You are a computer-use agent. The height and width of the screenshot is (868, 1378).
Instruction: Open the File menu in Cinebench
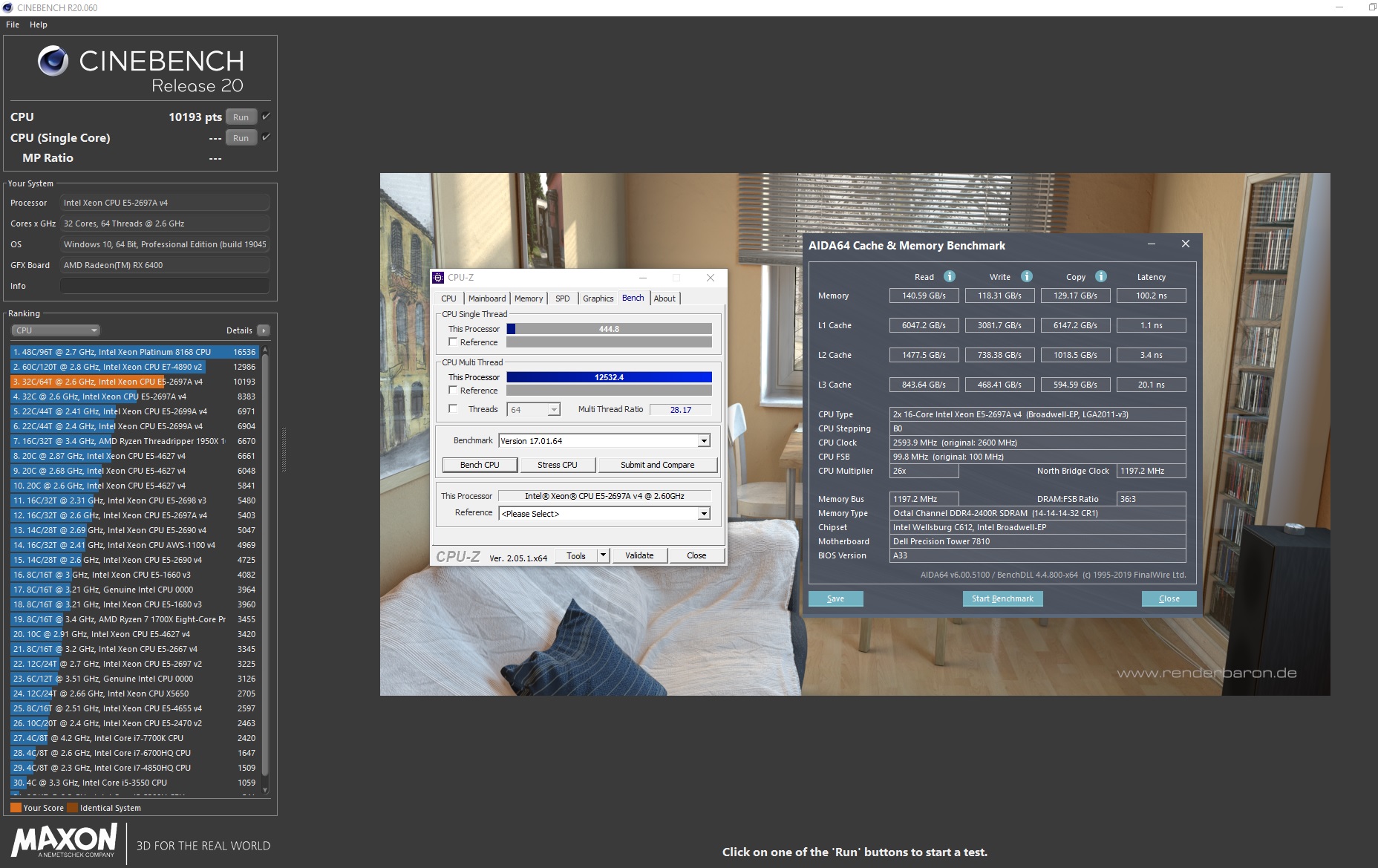click(13, 25)
